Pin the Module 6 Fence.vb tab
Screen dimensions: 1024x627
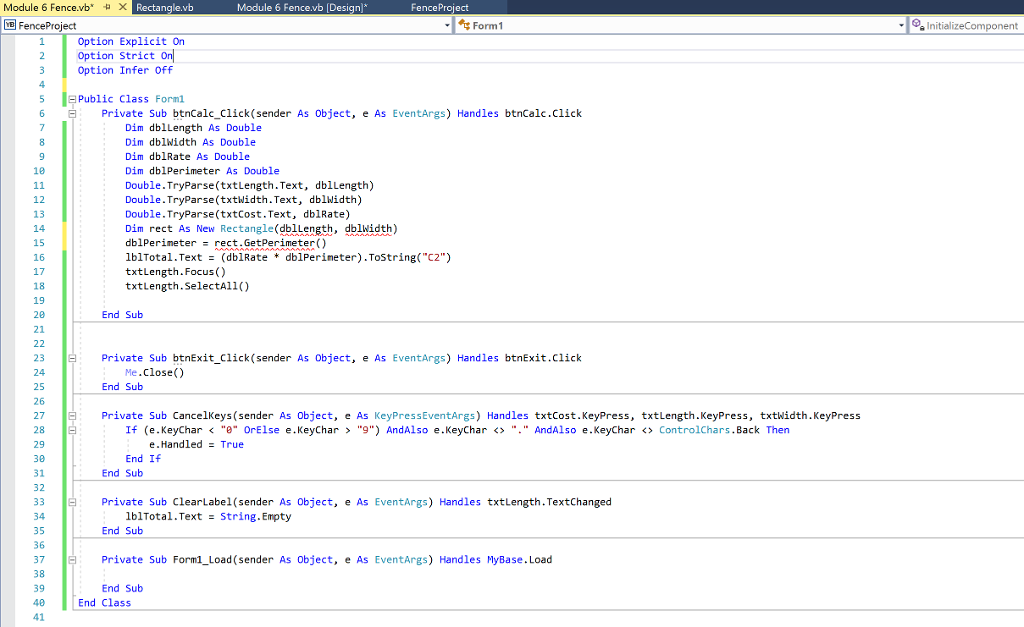pyautogui.click(x=107, y=7)
